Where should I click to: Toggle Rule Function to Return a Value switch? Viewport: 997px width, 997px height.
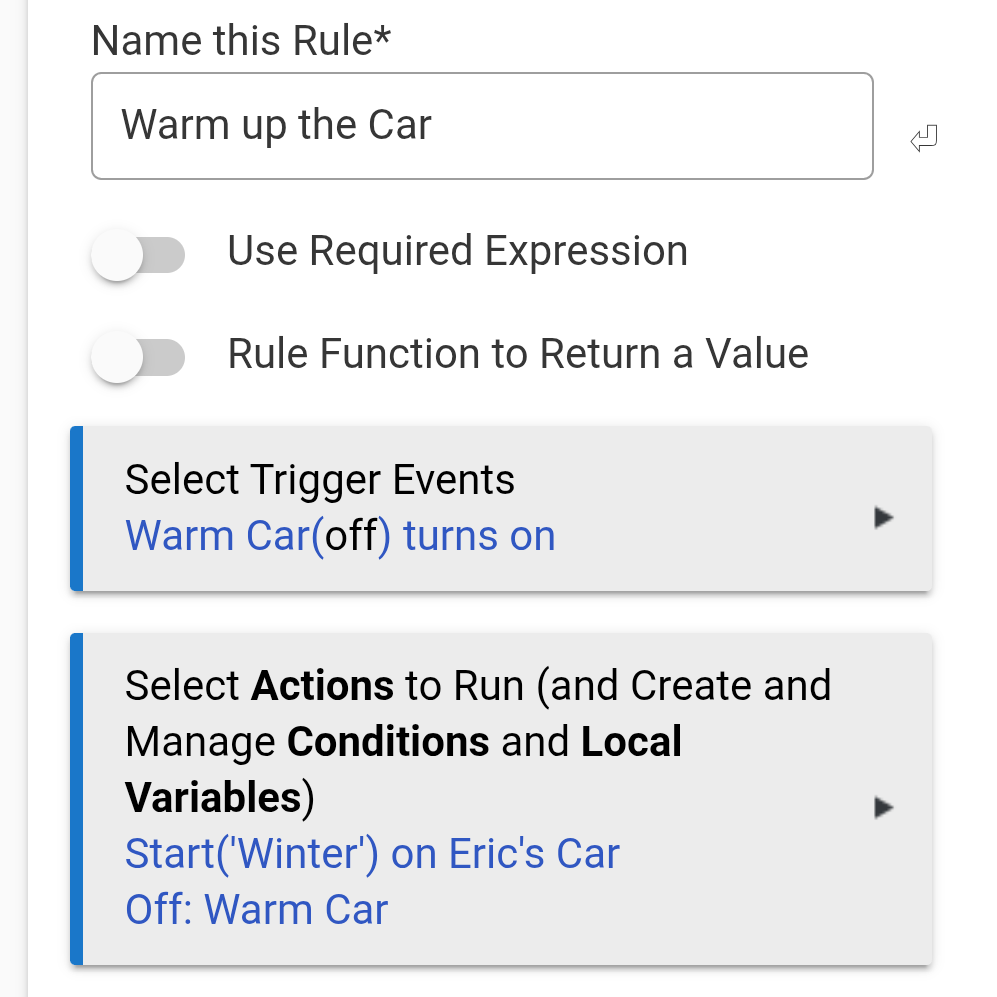pos(138,357)
